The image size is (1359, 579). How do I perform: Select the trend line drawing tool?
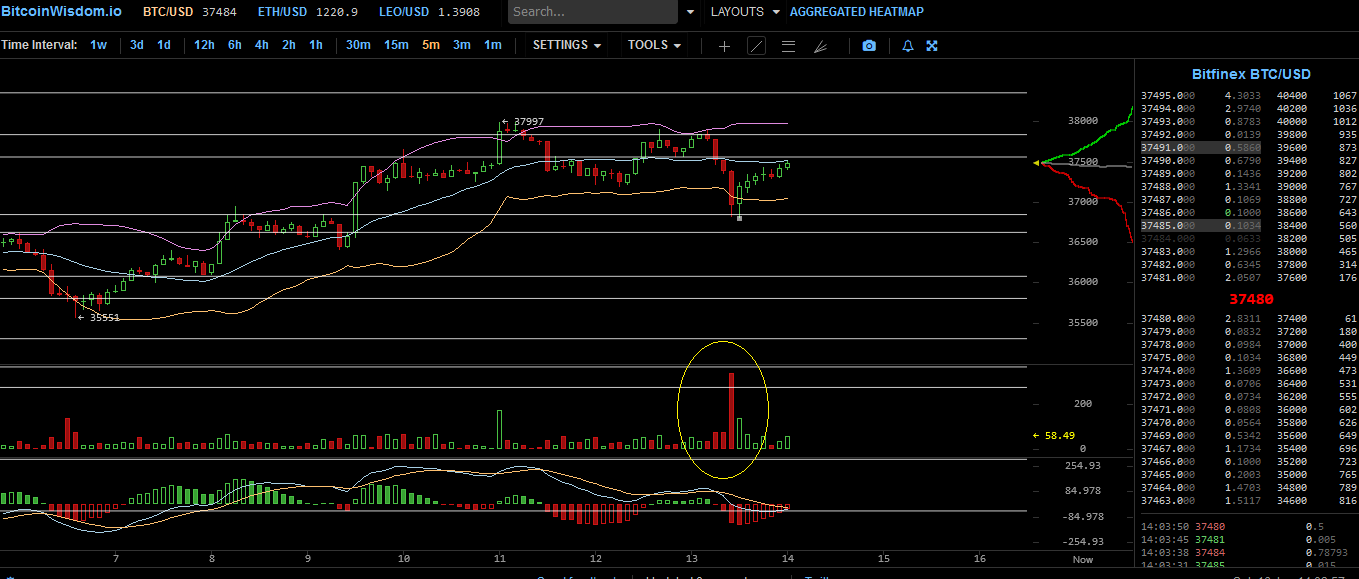[757, 46]
